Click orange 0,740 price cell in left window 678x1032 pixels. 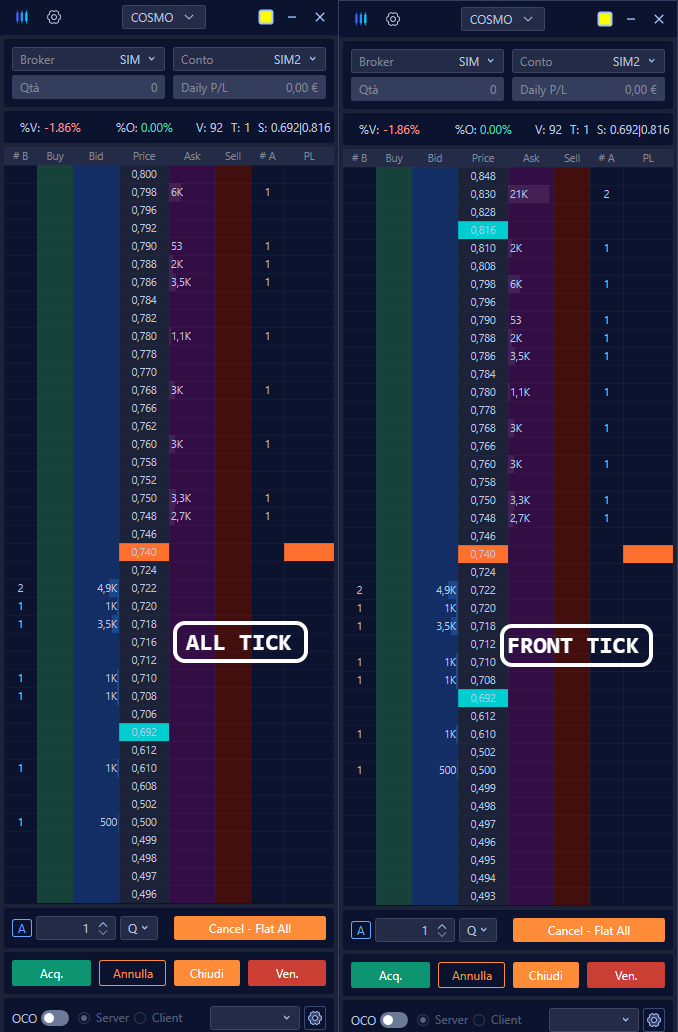(144, 552)
